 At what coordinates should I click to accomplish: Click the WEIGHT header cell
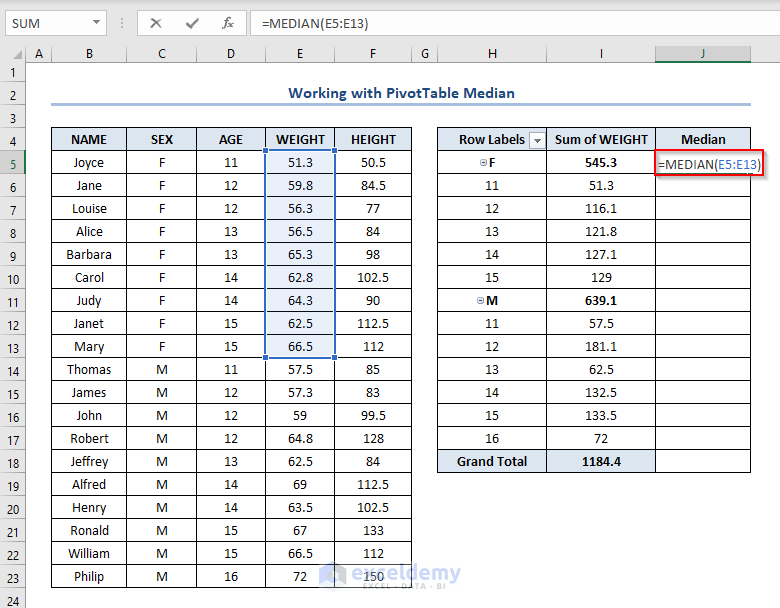[300, 139]
